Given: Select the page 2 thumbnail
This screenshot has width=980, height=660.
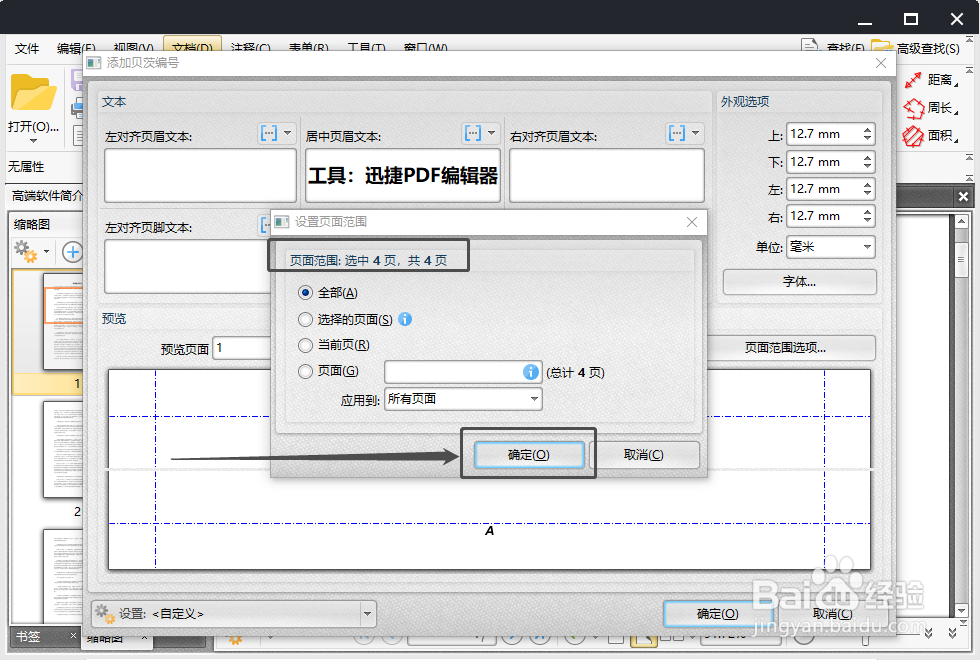Looking at the screenshot, I should click(62, 449).
